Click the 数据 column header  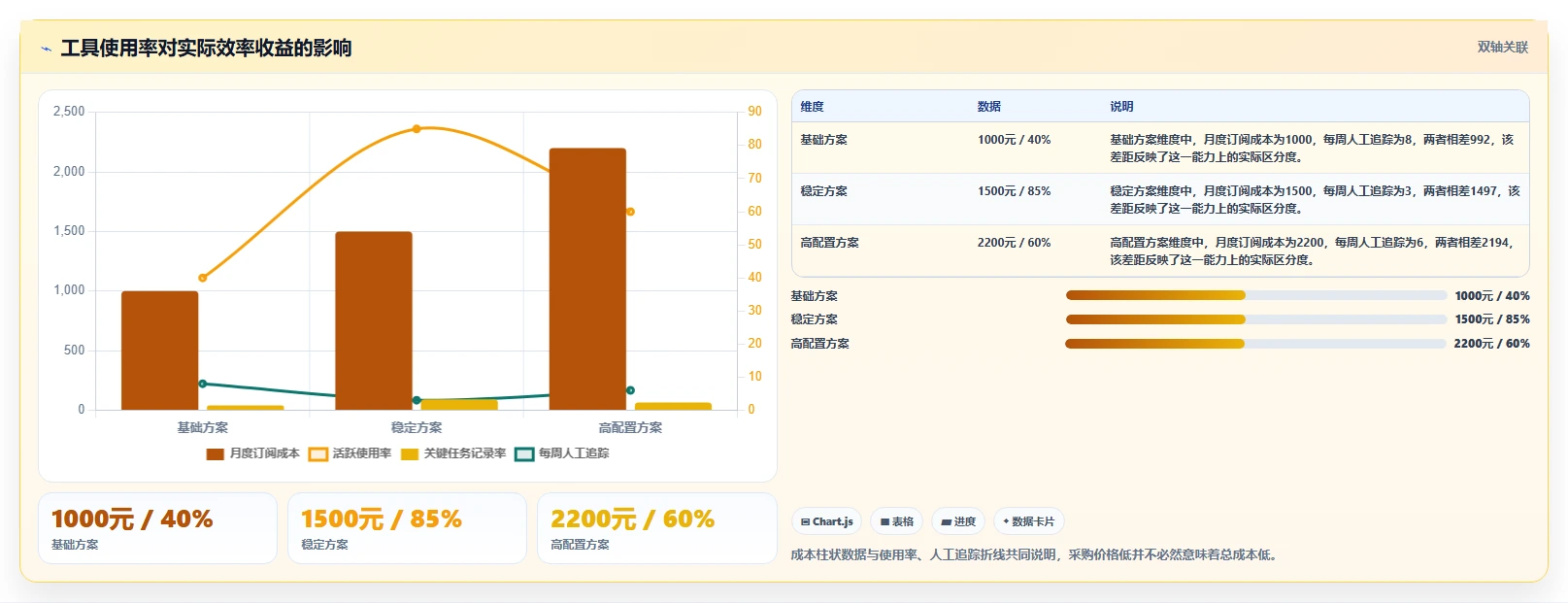[989, 107]
